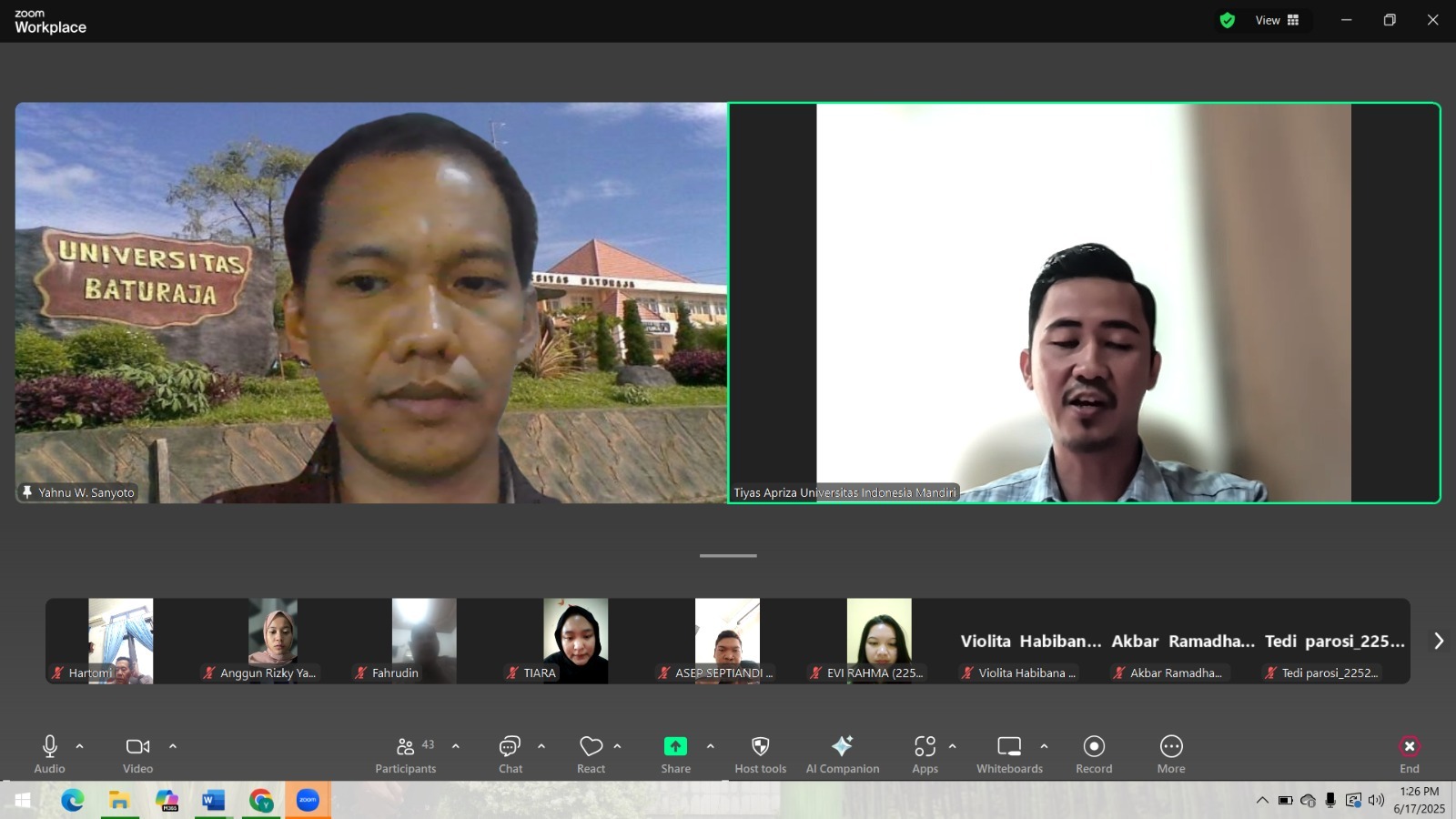Image resolution: width=1456 pixels, height=819 pixels.
Task: Expand the video options arrow
Action: 173,746
